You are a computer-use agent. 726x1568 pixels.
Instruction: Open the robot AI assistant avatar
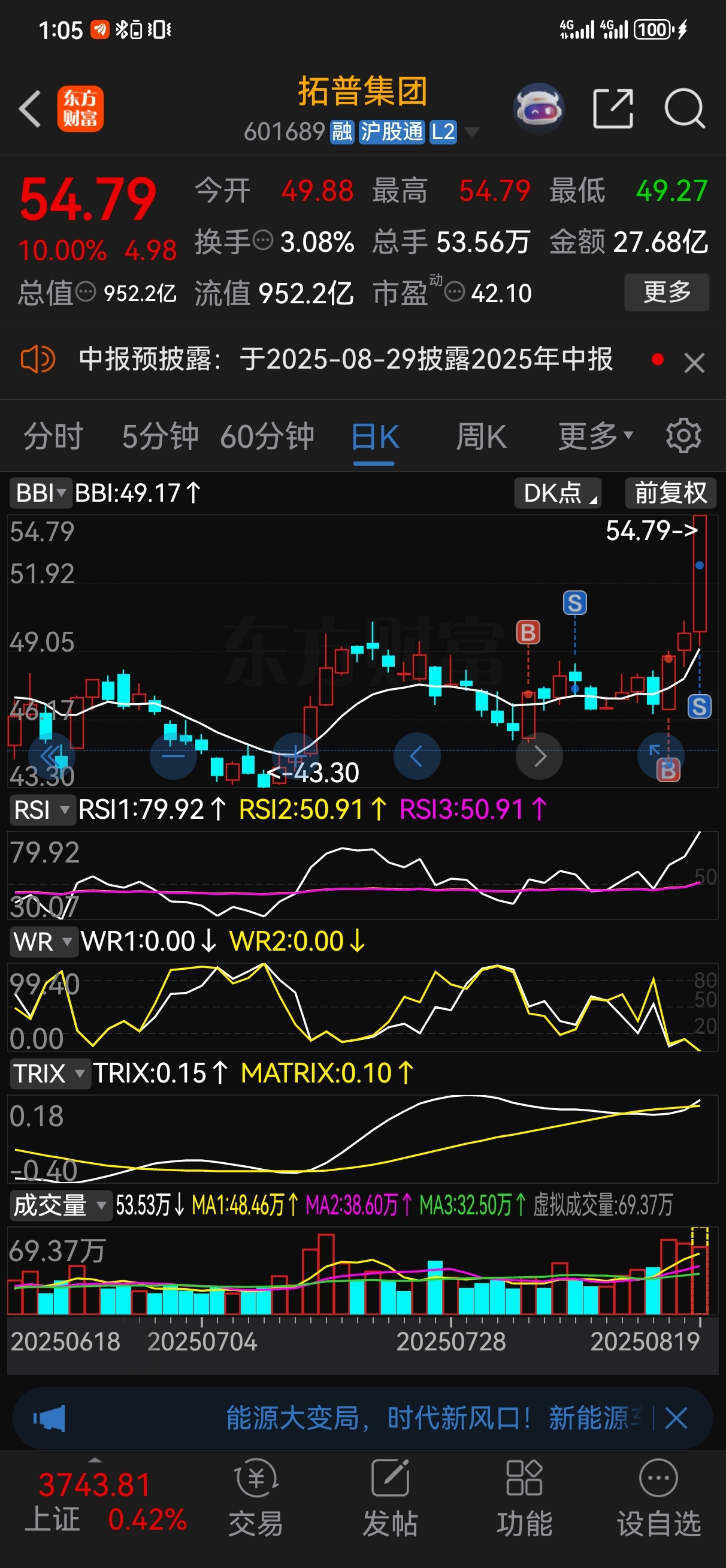pyautogui.click(x=539, y=108)
